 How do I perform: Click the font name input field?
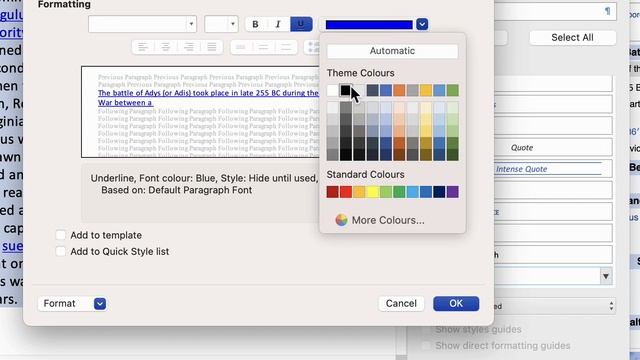(138, 24)
